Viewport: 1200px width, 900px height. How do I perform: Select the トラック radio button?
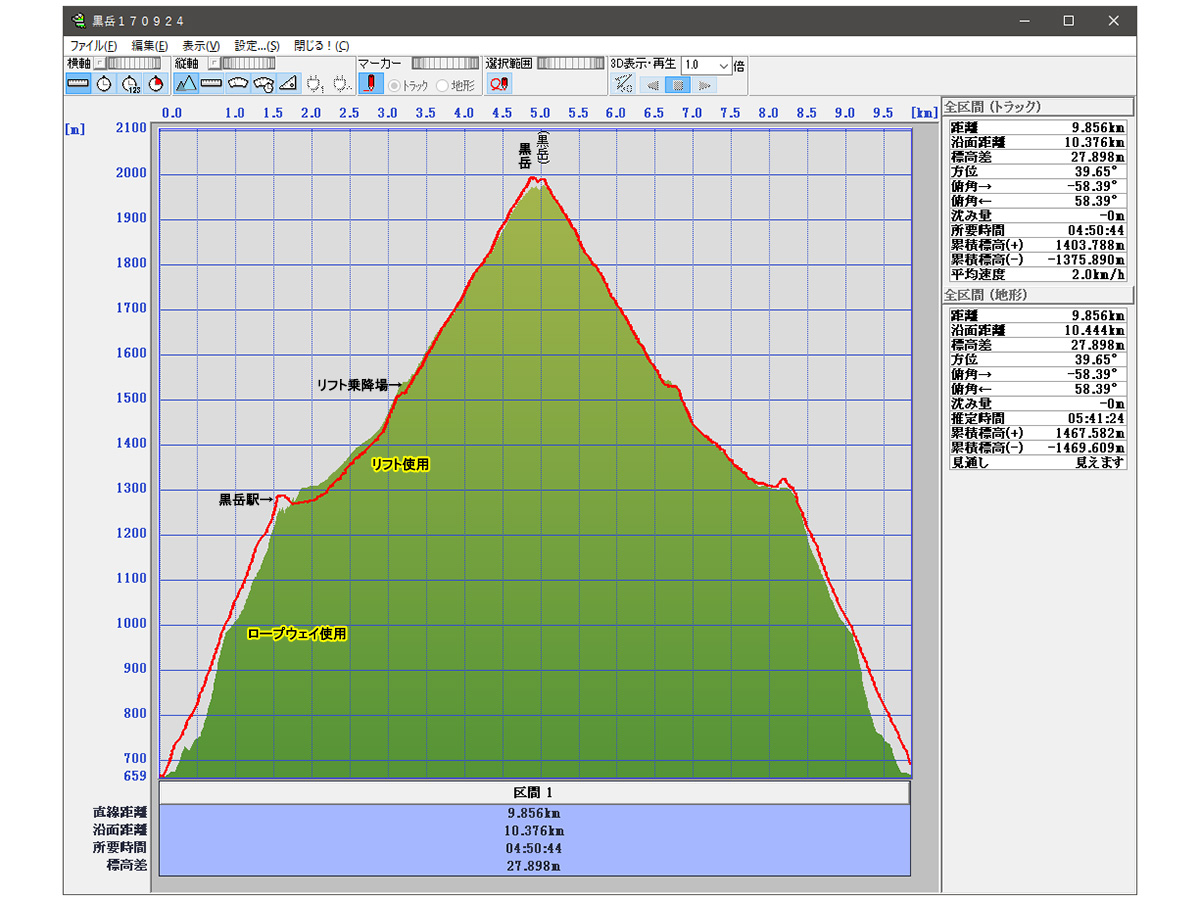396,85
